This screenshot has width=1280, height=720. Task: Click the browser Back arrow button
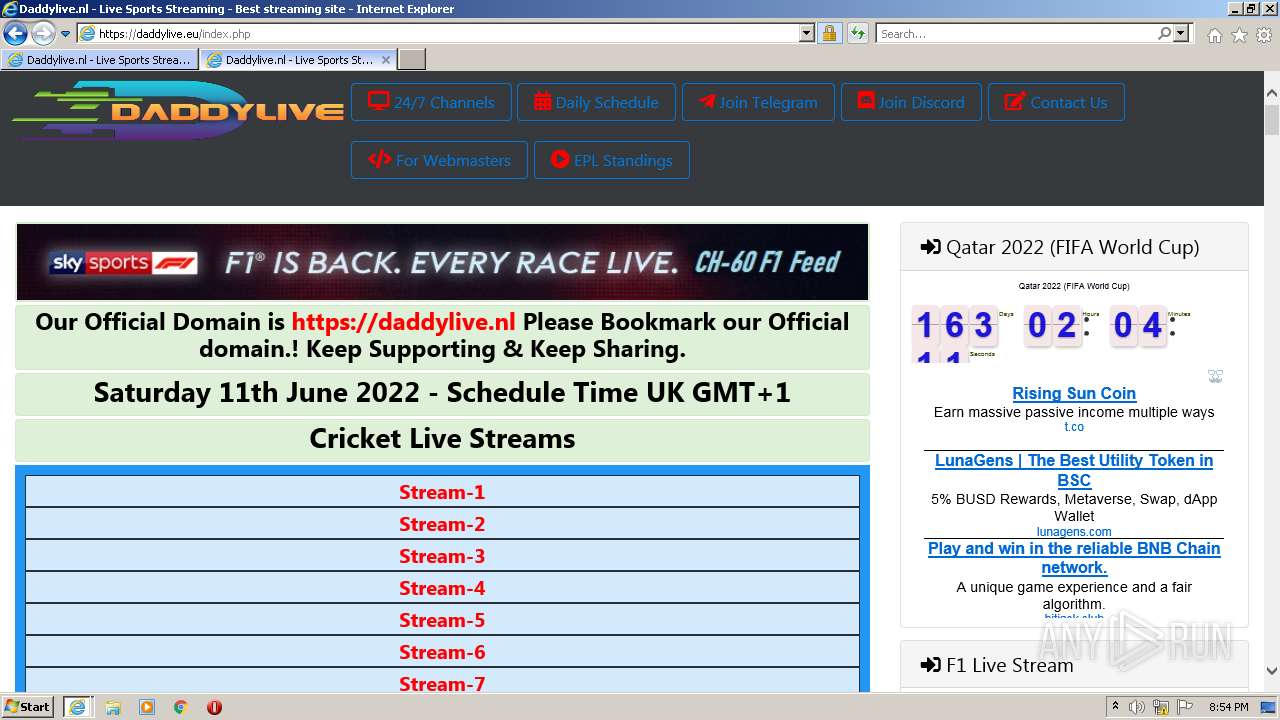[x=15, y=33]
